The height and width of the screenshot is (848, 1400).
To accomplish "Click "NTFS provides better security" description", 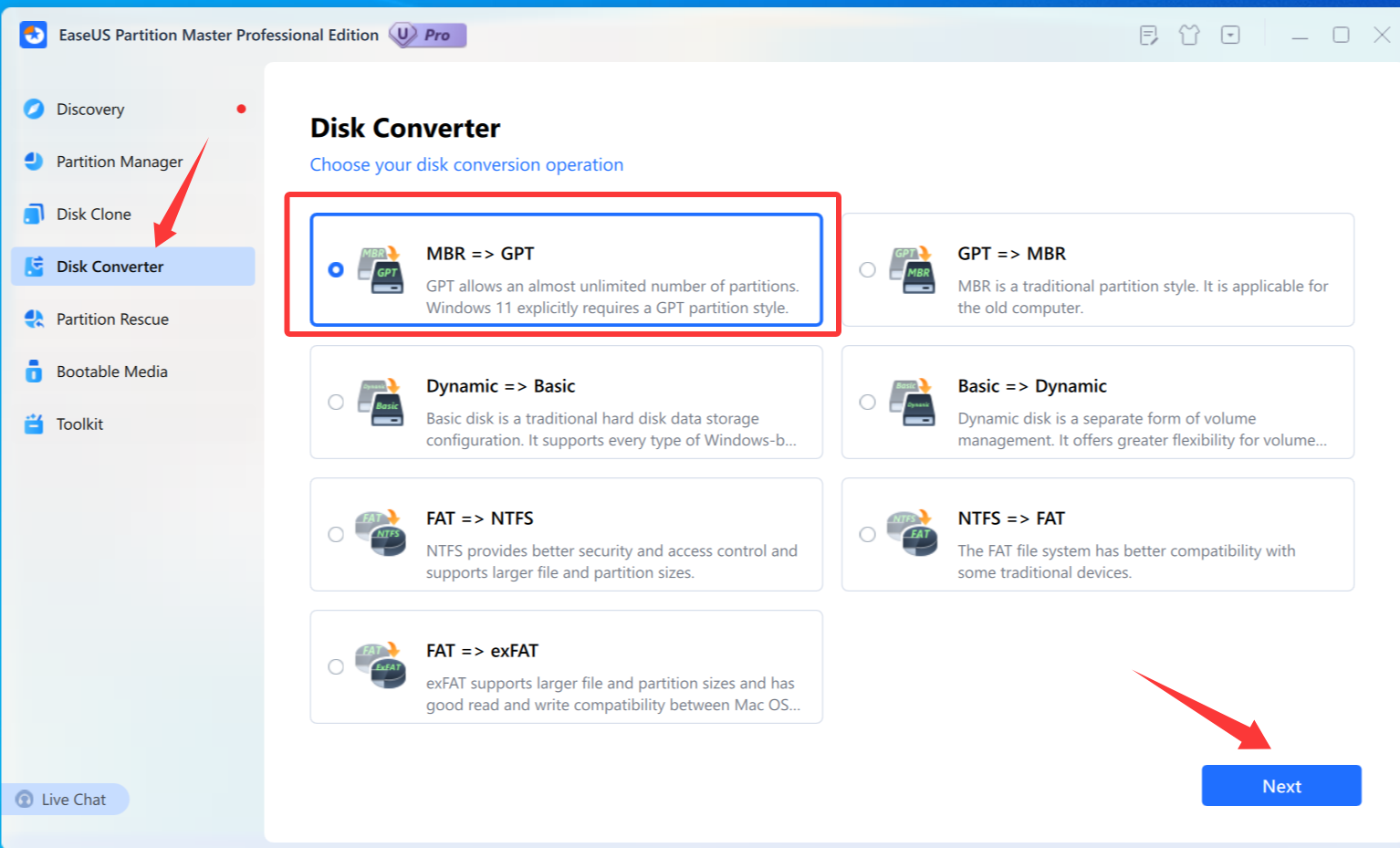I will [611, 561].
